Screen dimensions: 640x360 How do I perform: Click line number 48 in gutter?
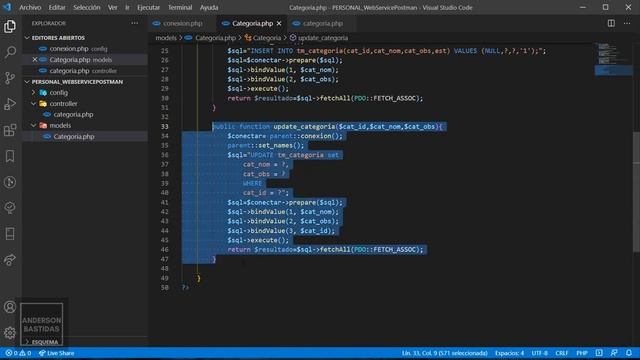(x=164, y=269)
